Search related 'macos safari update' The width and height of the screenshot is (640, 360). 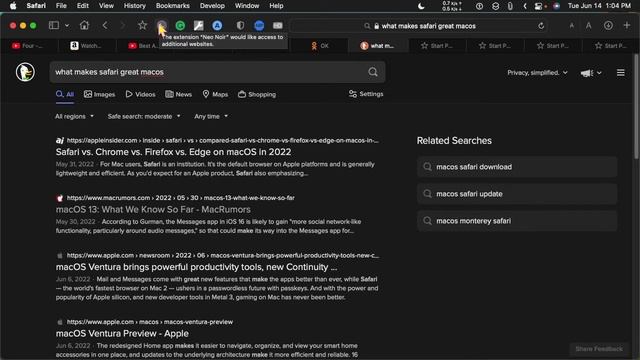tap(517, 194)
